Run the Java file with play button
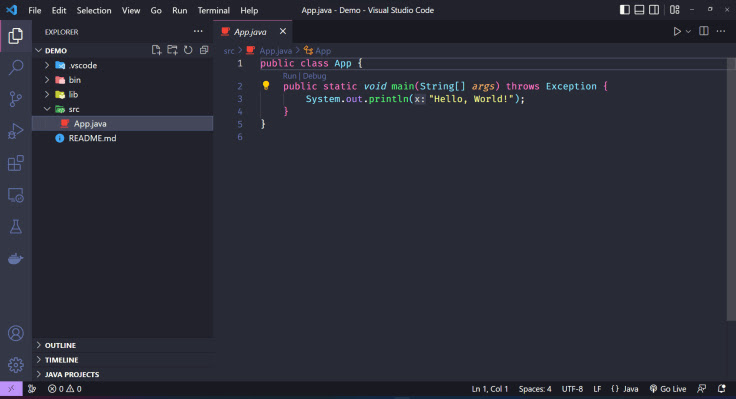736x399 pixels. (677, 31)
